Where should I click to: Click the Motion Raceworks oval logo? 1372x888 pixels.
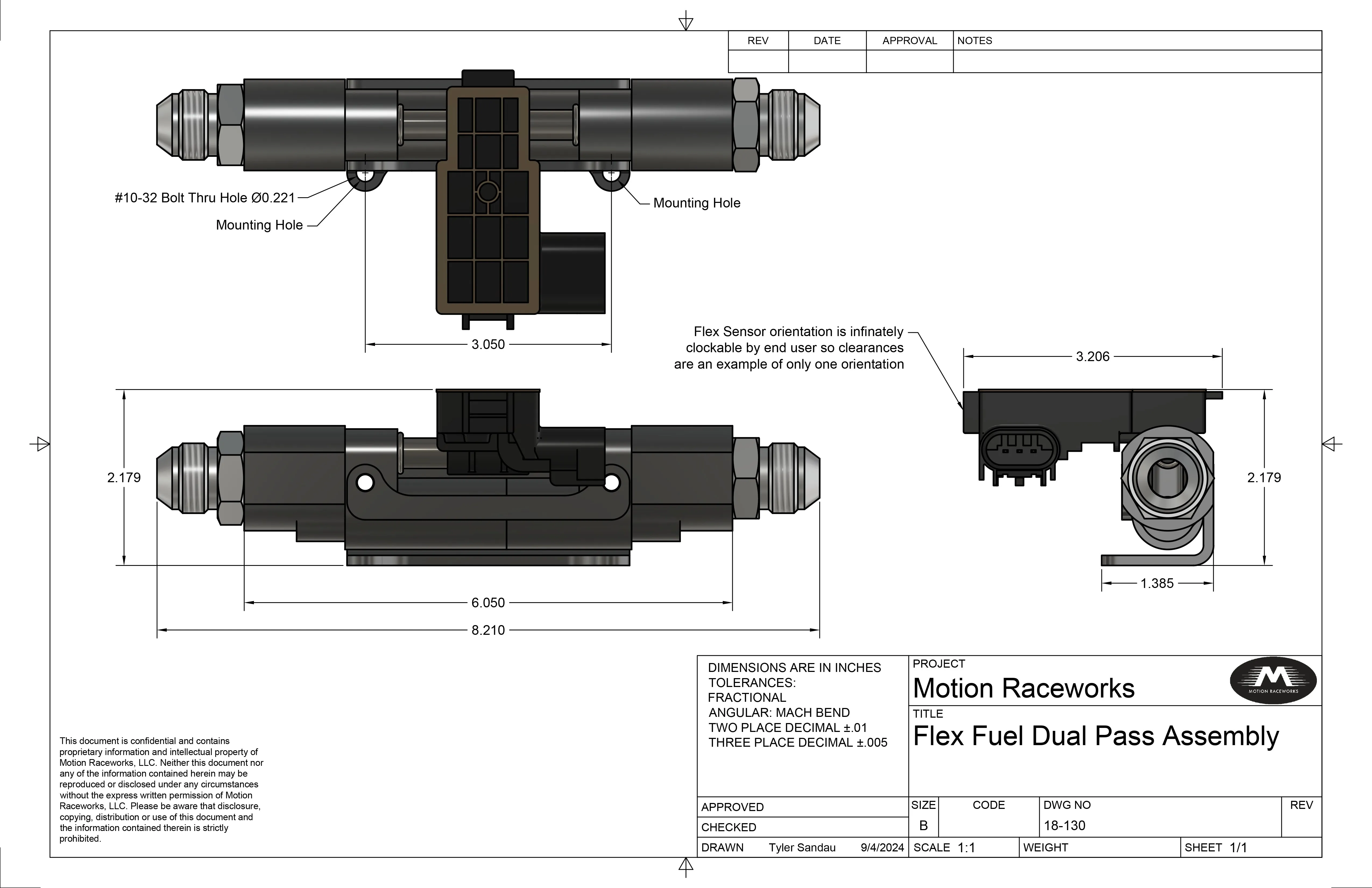coord(1274,681)
